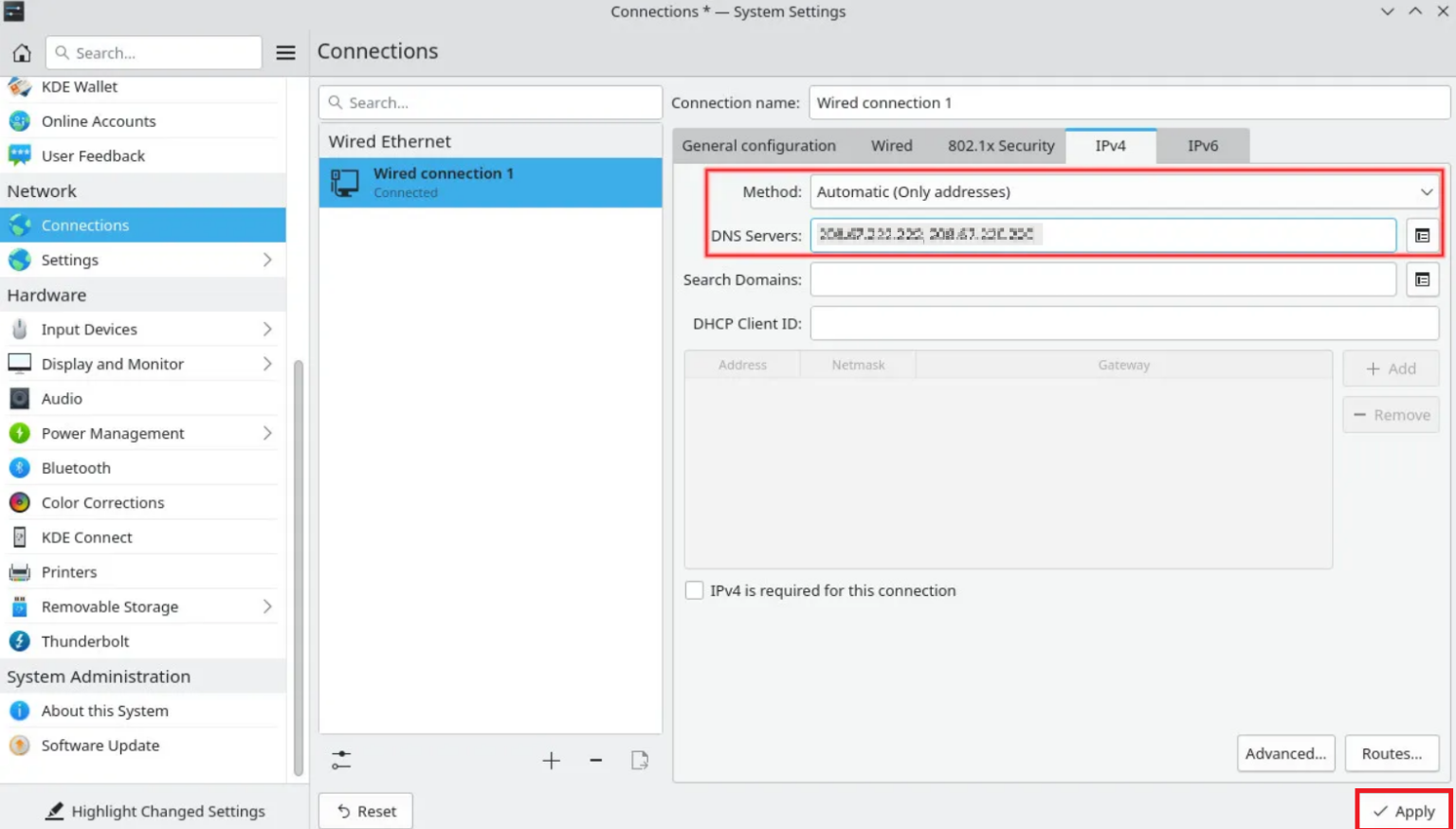Expand the Display and Monitor section
1456x829 pixels.
(113, 364)
